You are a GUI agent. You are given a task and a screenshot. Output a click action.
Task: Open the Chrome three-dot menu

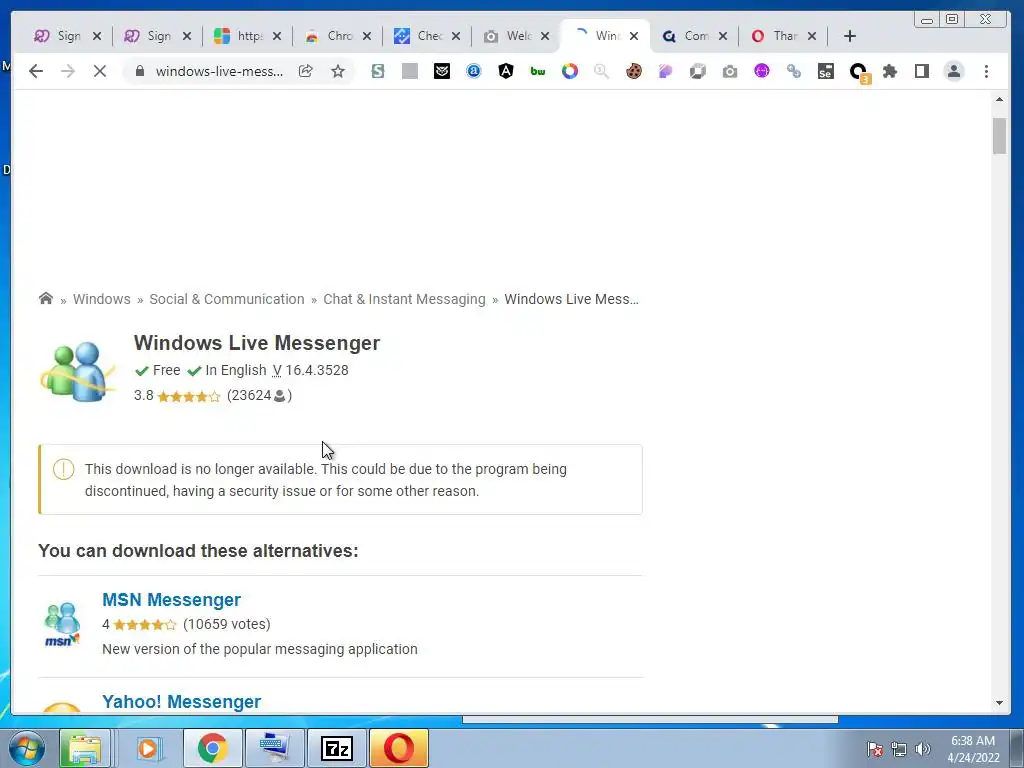click(x=986, y=71)
